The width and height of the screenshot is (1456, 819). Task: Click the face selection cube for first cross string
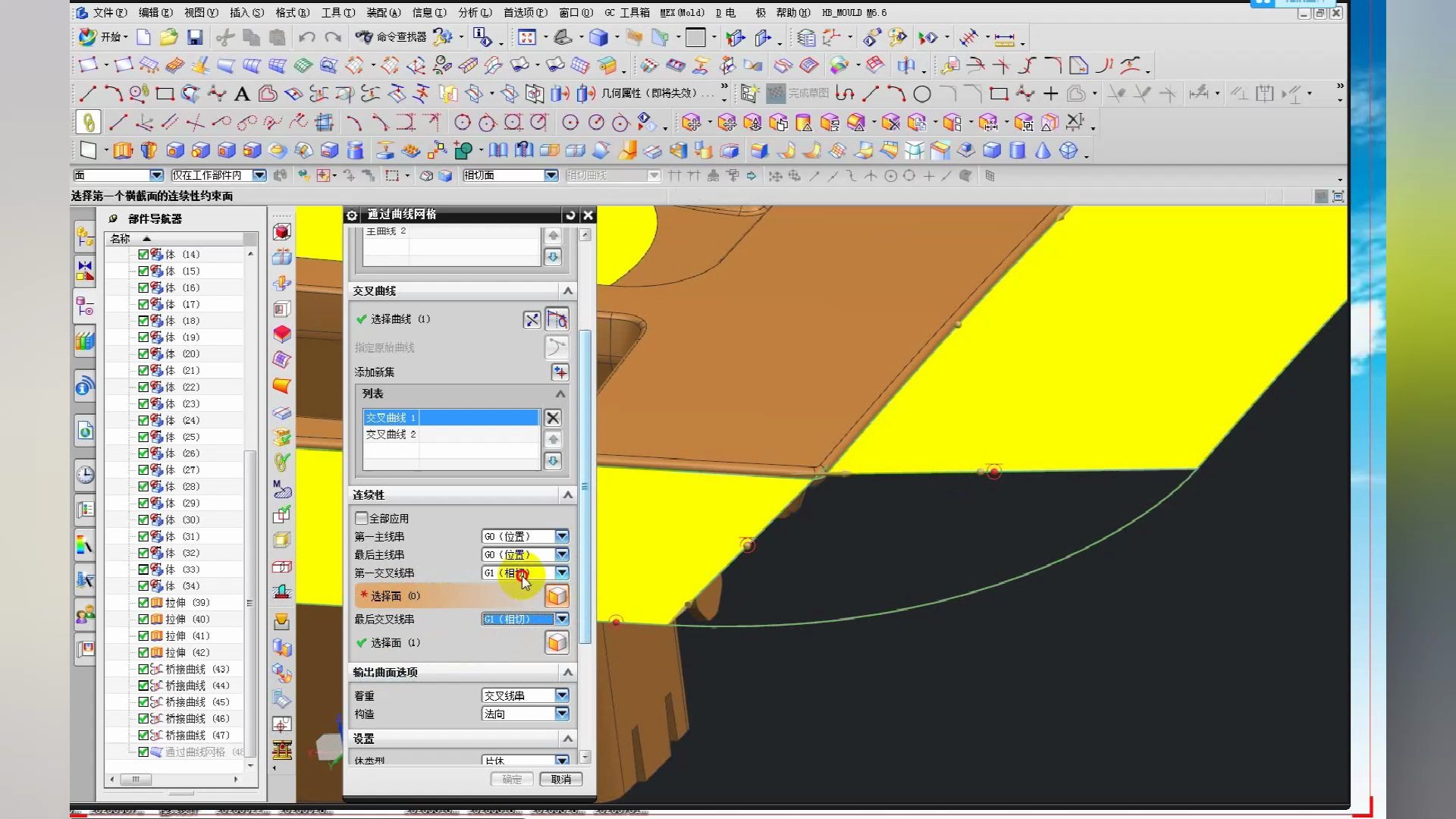[x=557, y=596]
